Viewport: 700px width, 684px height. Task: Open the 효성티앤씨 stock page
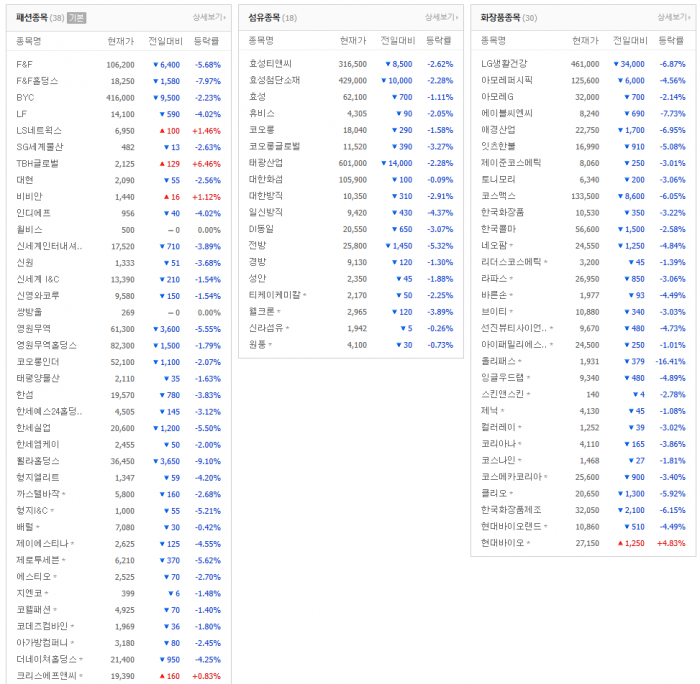(270, 64)
